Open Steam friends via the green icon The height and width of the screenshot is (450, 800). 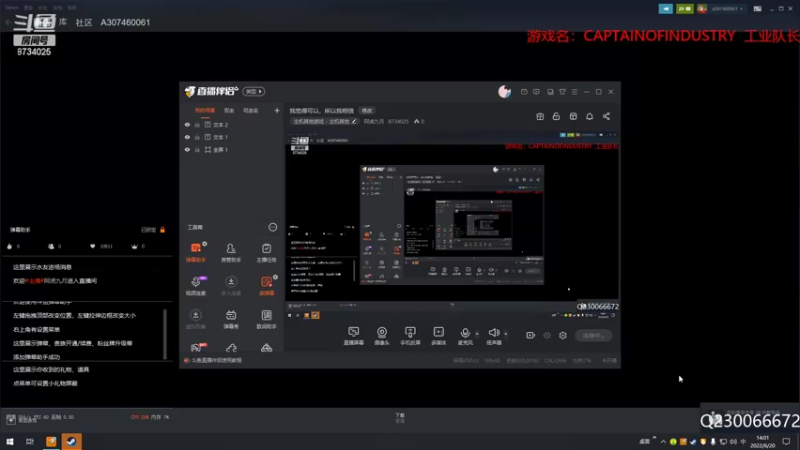685,9
